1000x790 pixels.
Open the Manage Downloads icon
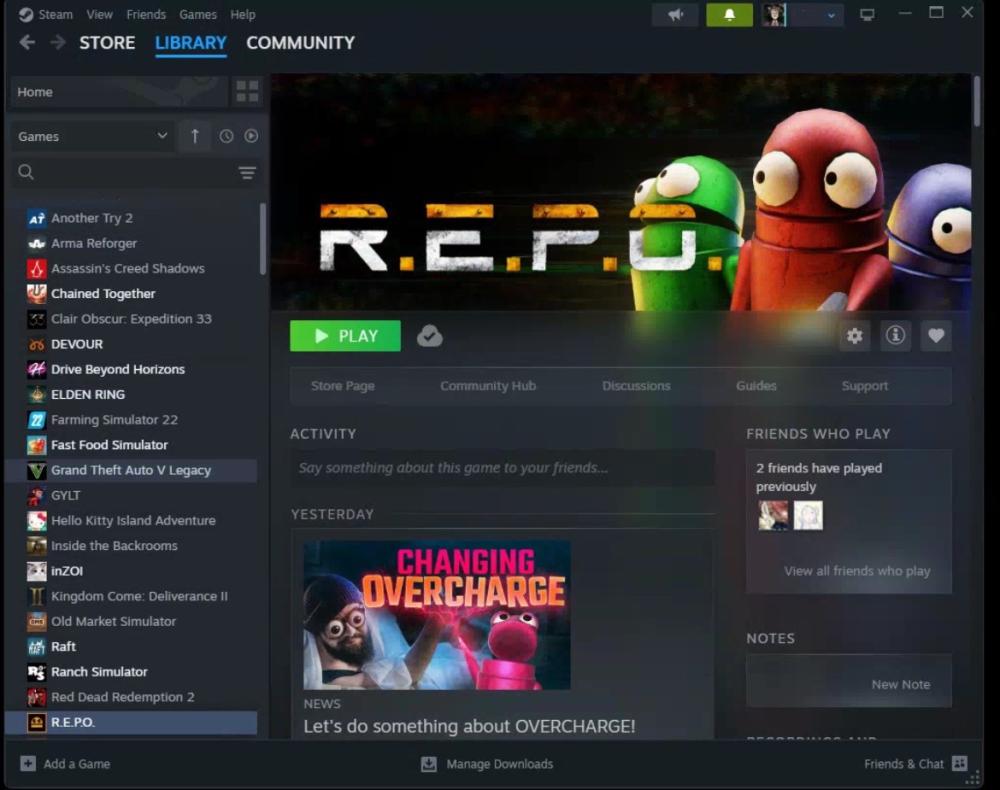coord(429,763)
